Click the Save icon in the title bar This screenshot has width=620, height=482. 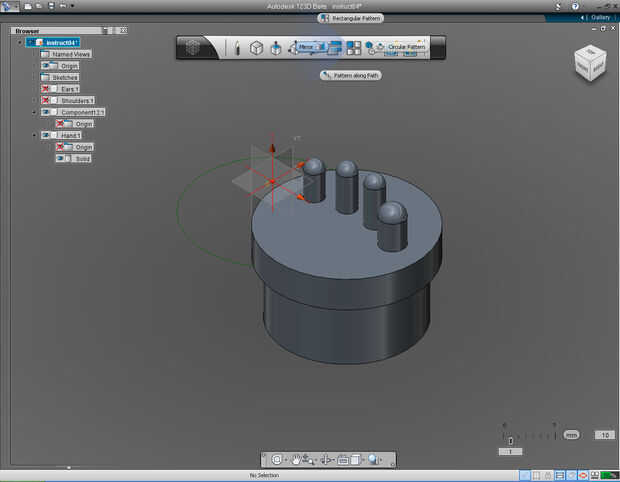coord(51,6)
